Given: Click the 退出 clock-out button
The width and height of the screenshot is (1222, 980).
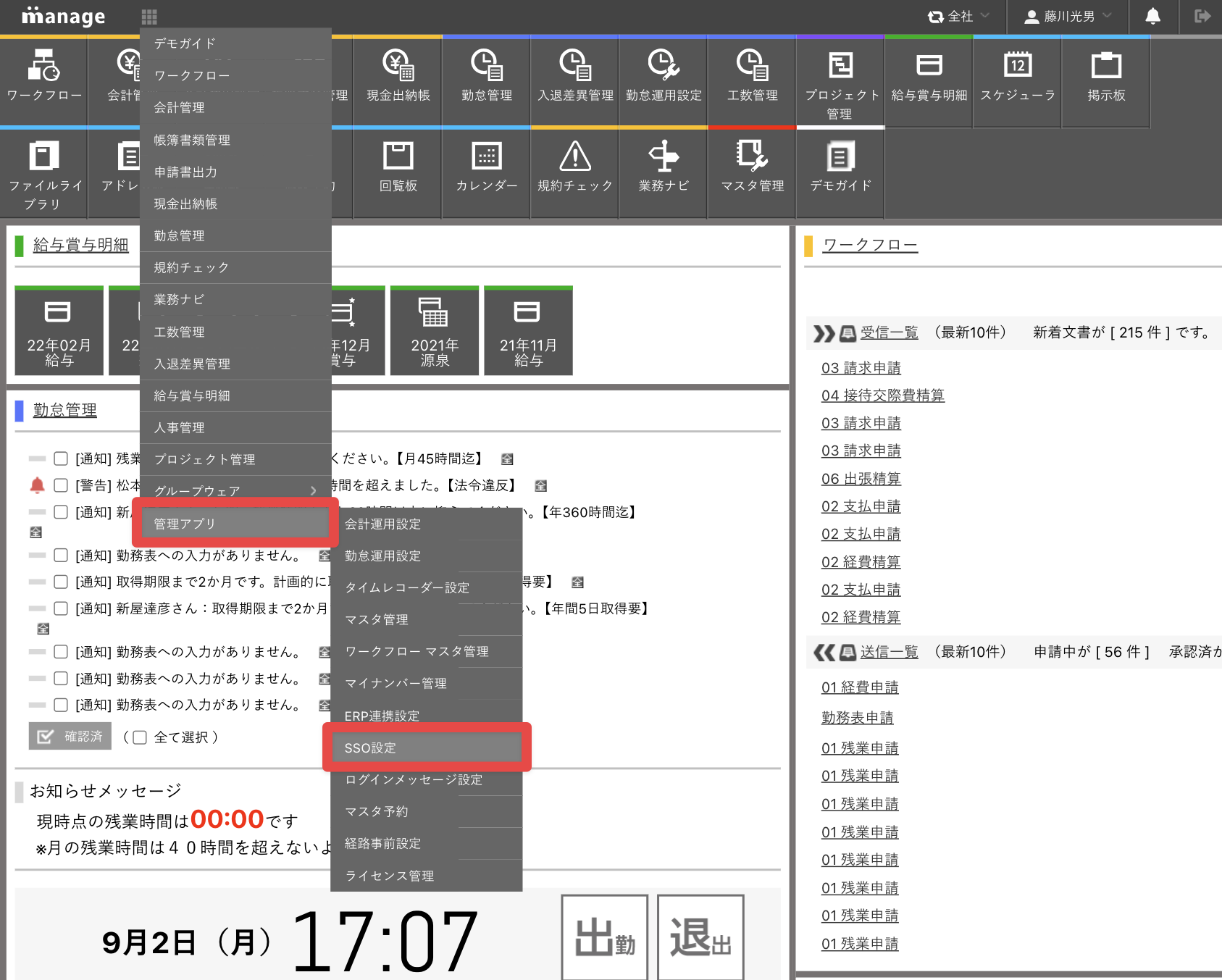Looking at the screenshot, I should (x=700, y=937).
